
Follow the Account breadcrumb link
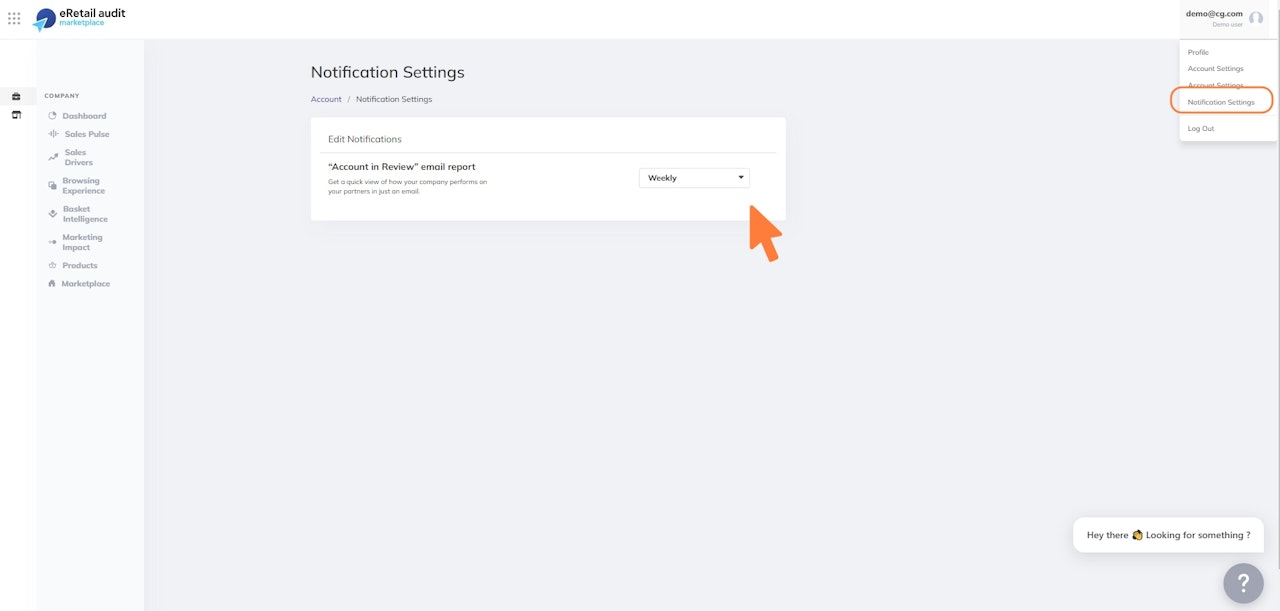coord(326,99)
